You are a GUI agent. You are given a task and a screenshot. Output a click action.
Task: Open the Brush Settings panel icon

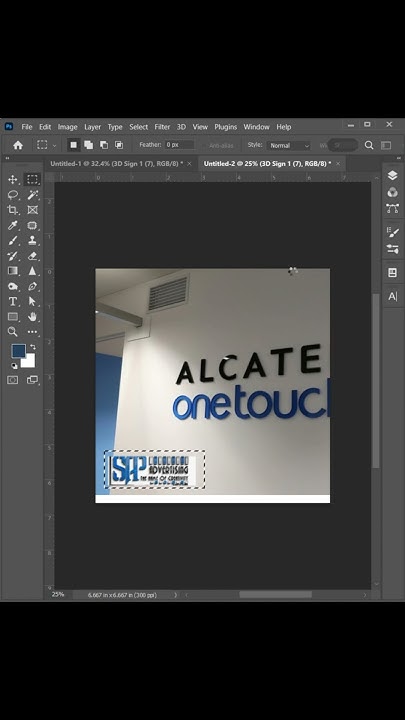393,232
